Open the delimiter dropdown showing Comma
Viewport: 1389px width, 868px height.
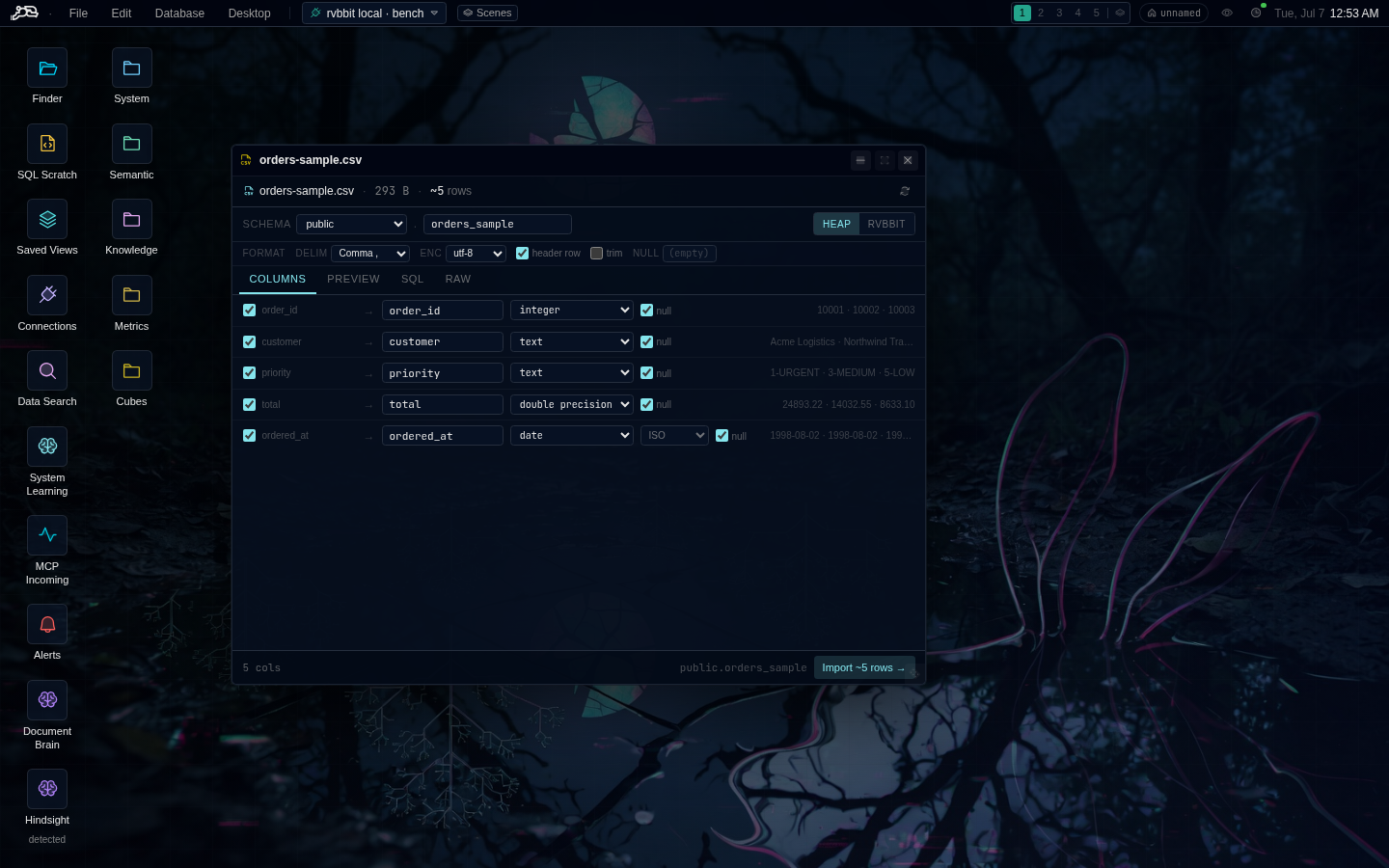(370, 253)
